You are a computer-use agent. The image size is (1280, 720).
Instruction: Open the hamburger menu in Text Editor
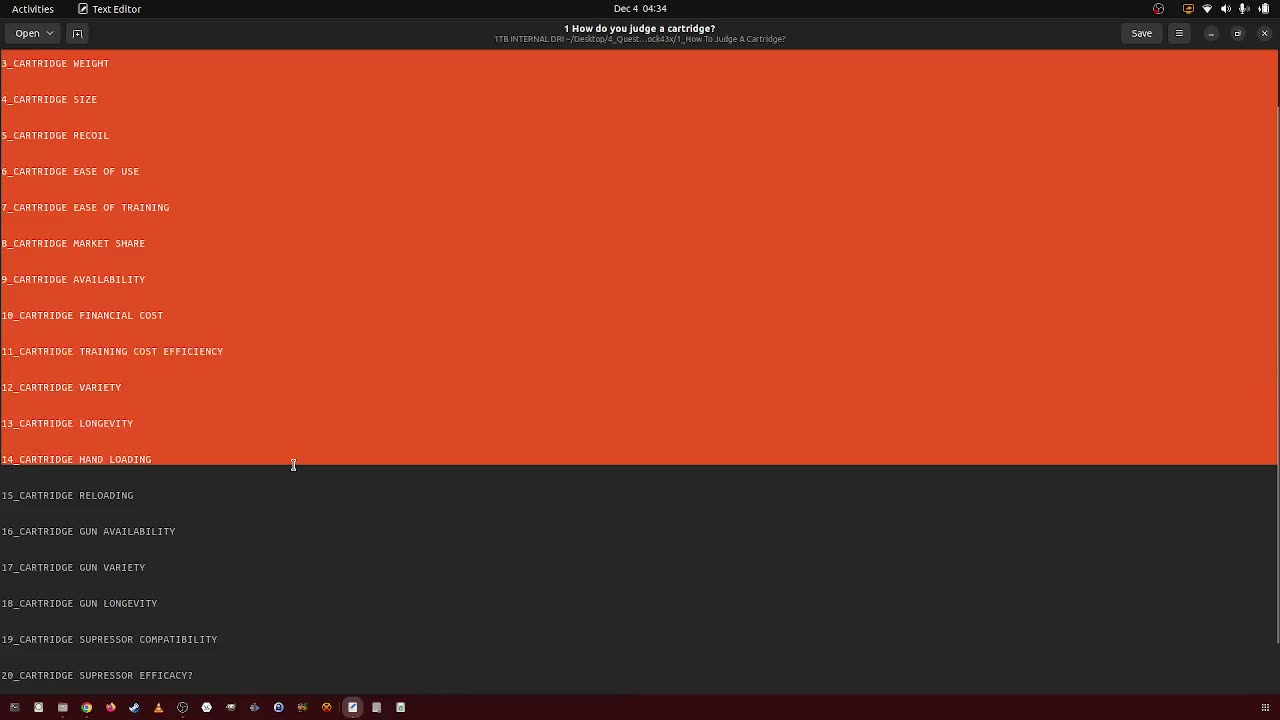click(1179, 33)
